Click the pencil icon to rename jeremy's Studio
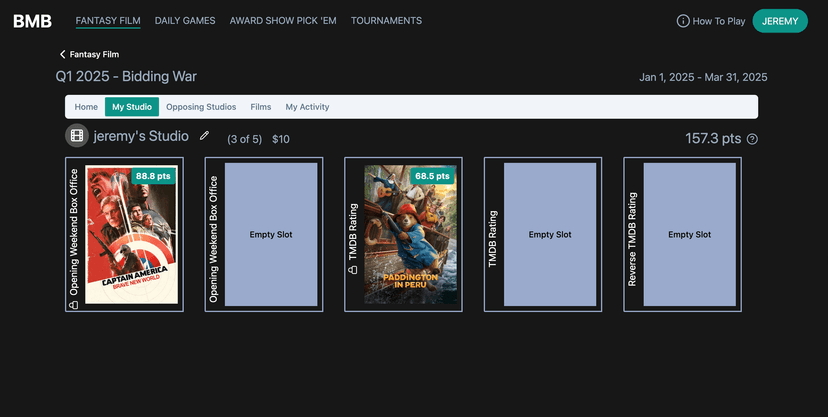 [x=204, y=136]
